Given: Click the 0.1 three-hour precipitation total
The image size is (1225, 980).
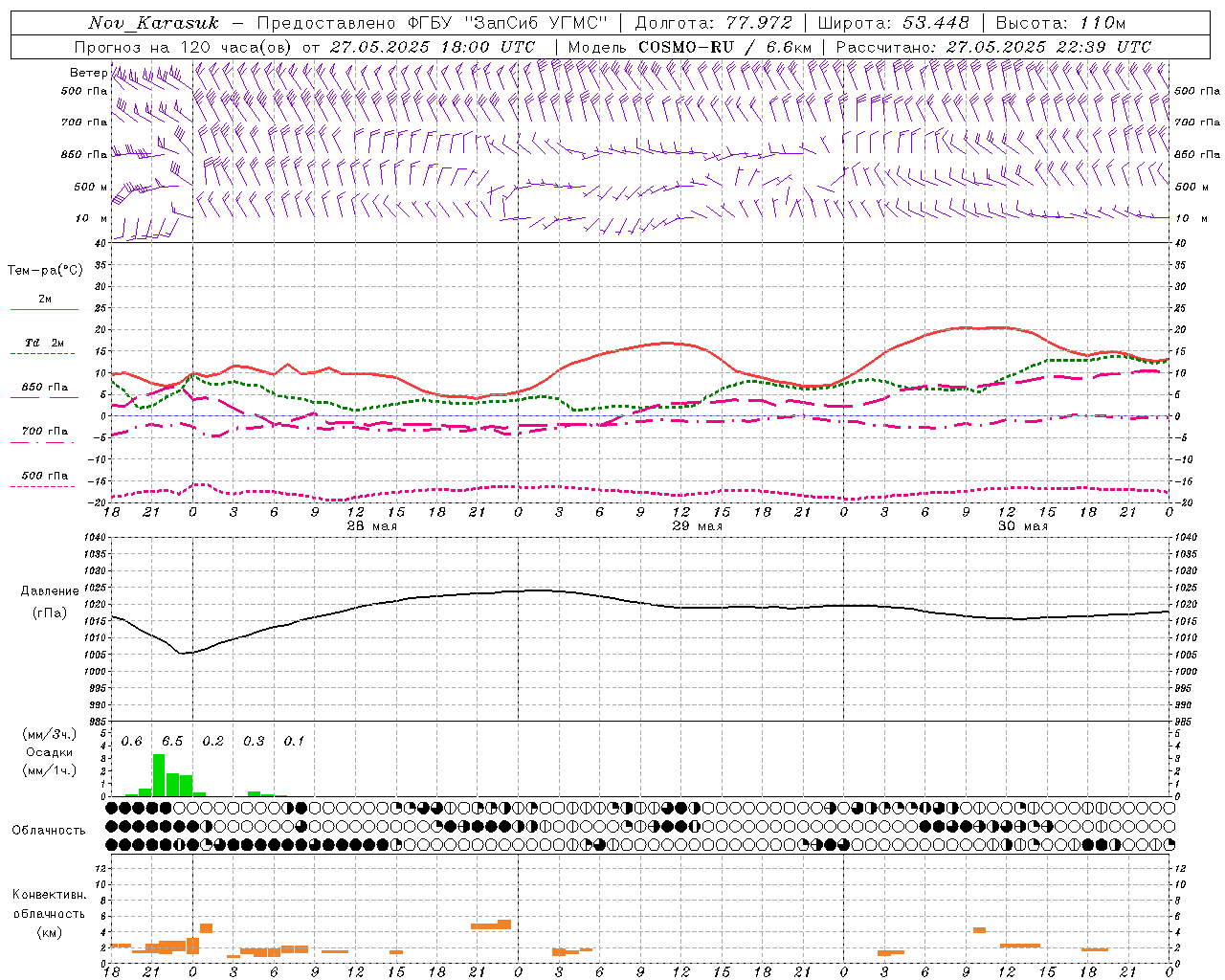Looking at the screenshot, I should pyautogui.click(x=294, y=742).
